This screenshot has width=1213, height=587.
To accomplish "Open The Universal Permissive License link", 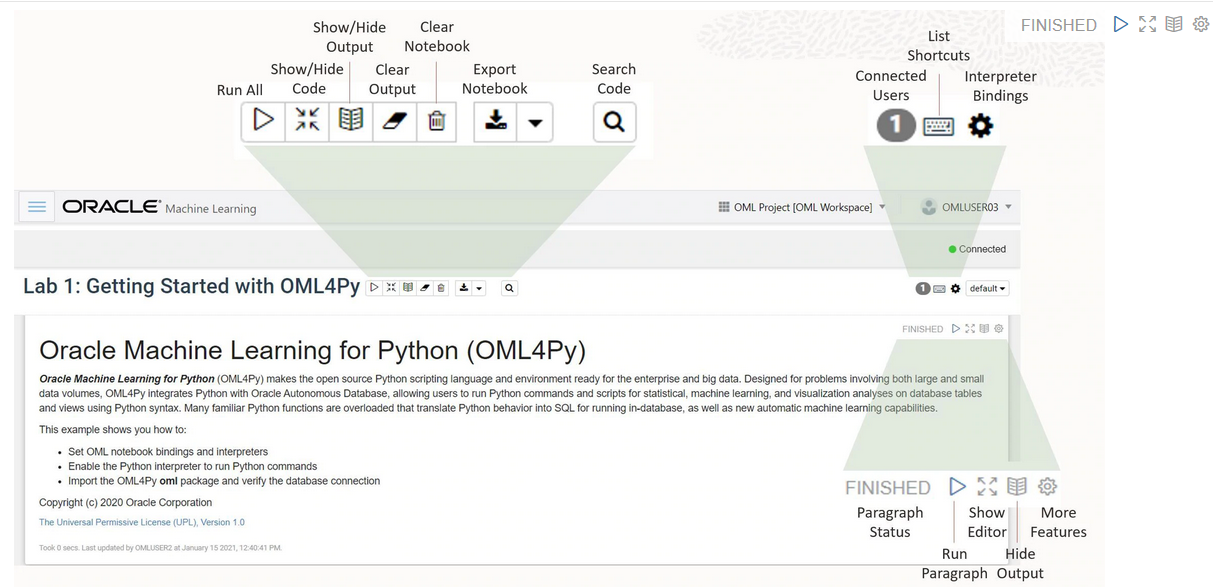I will click(x=142, y=522).
